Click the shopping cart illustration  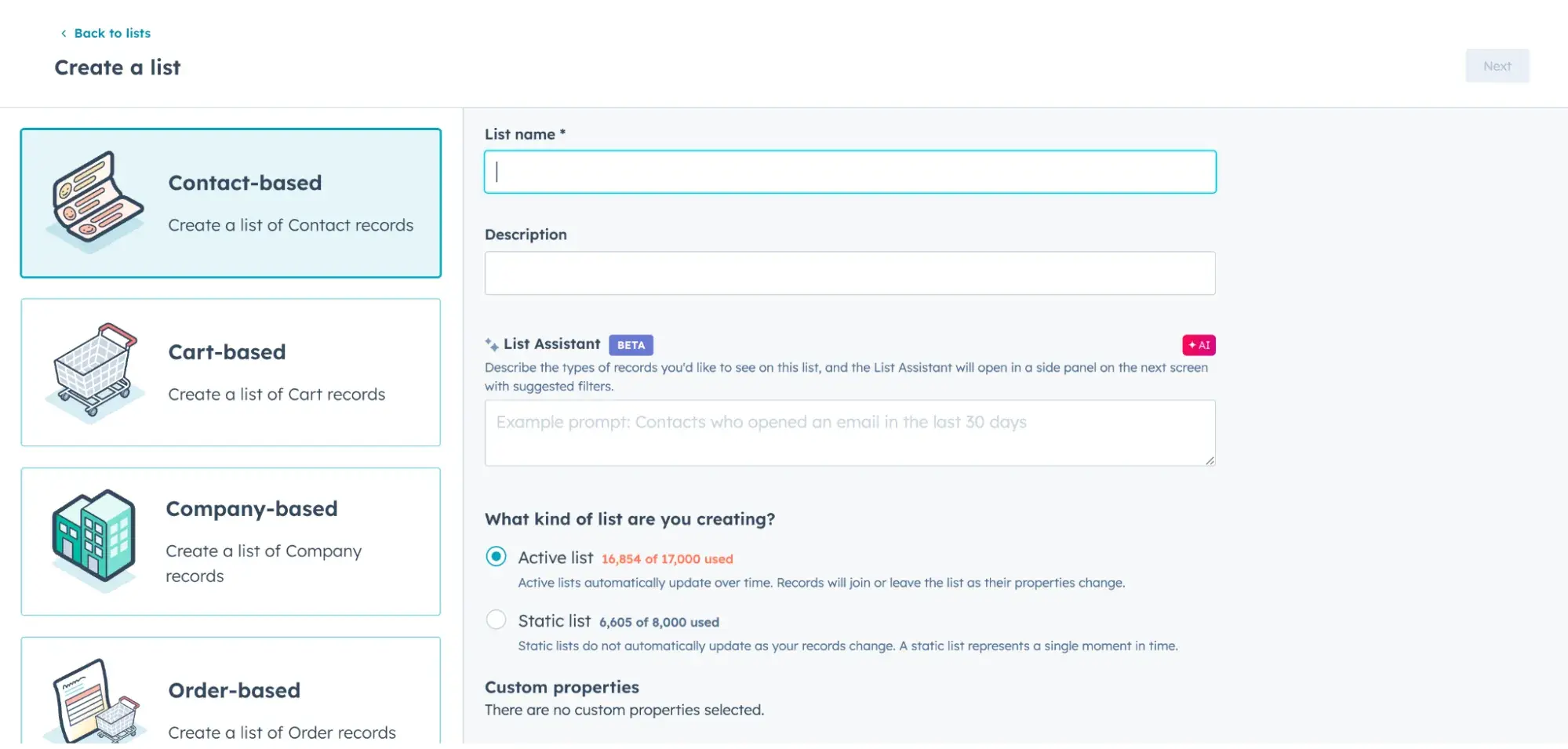(95, 373)
